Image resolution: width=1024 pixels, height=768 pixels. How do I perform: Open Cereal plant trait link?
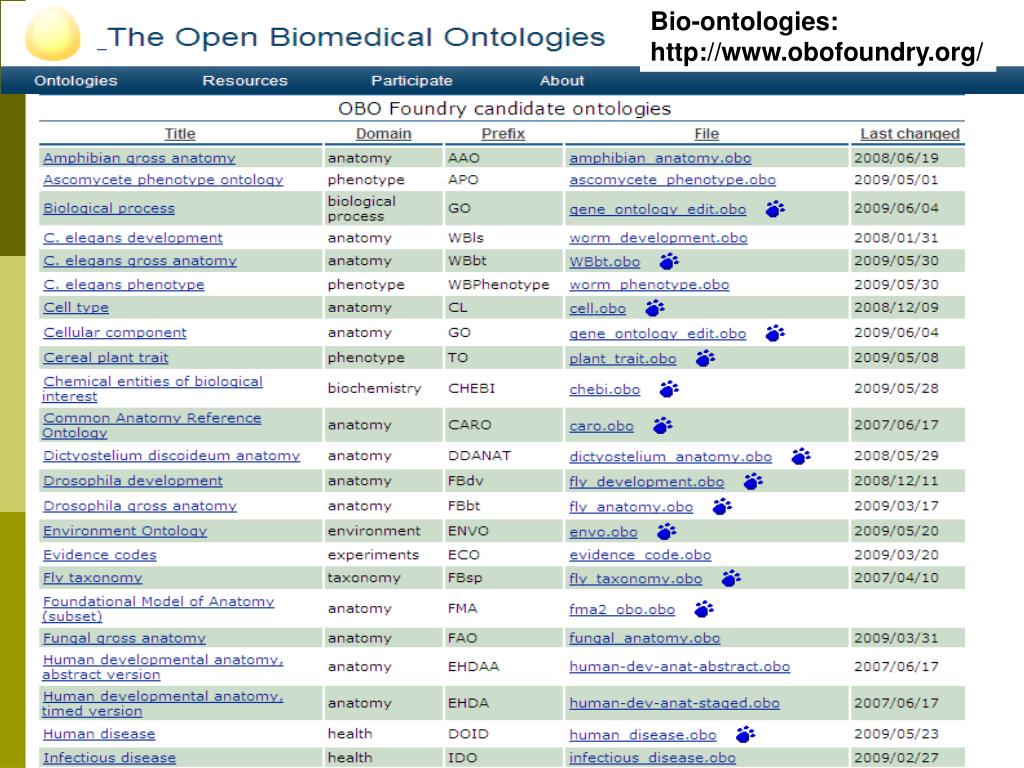click(x=106, y=358)
